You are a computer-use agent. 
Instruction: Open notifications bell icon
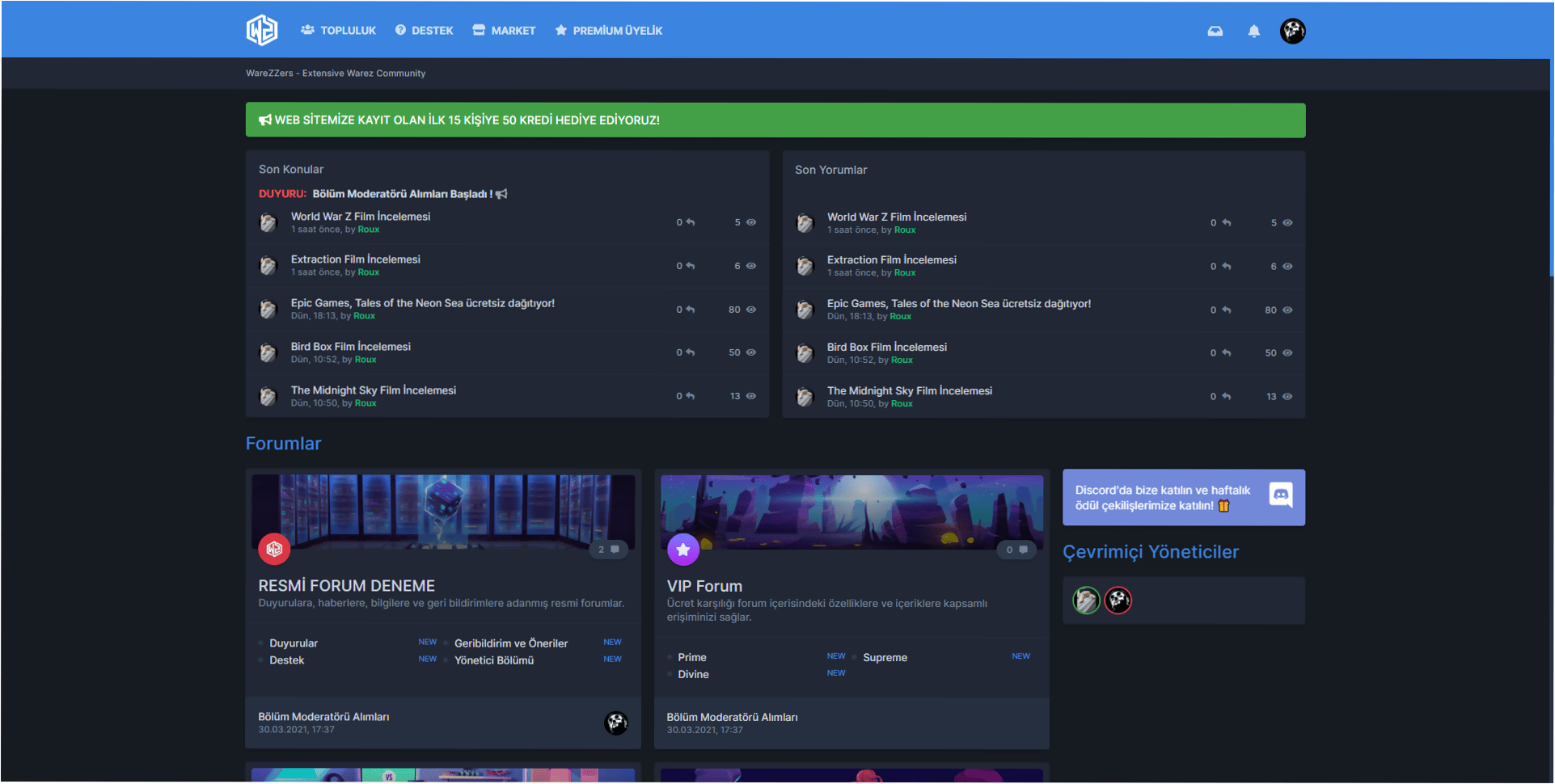1253,32
